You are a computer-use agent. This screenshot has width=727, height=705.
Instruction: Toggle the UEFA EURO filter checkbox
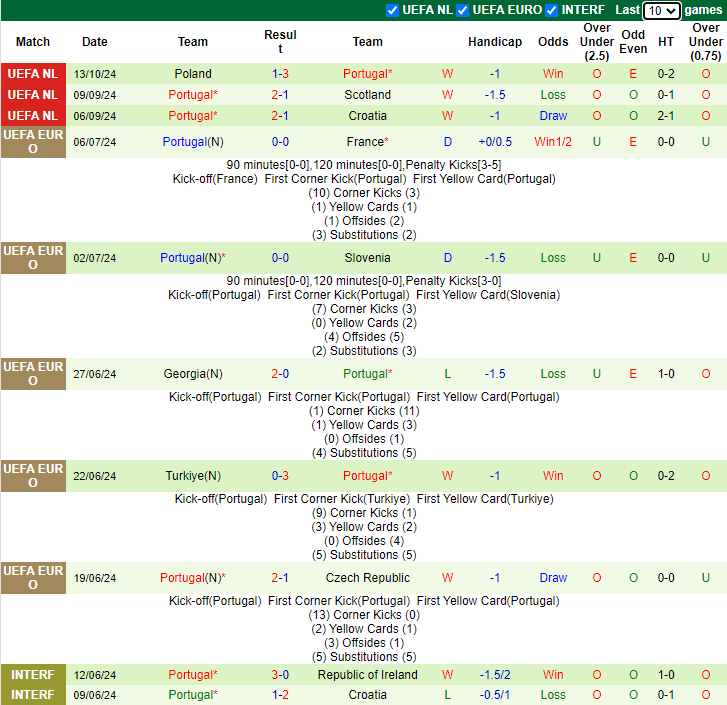[x=462, y=10]
